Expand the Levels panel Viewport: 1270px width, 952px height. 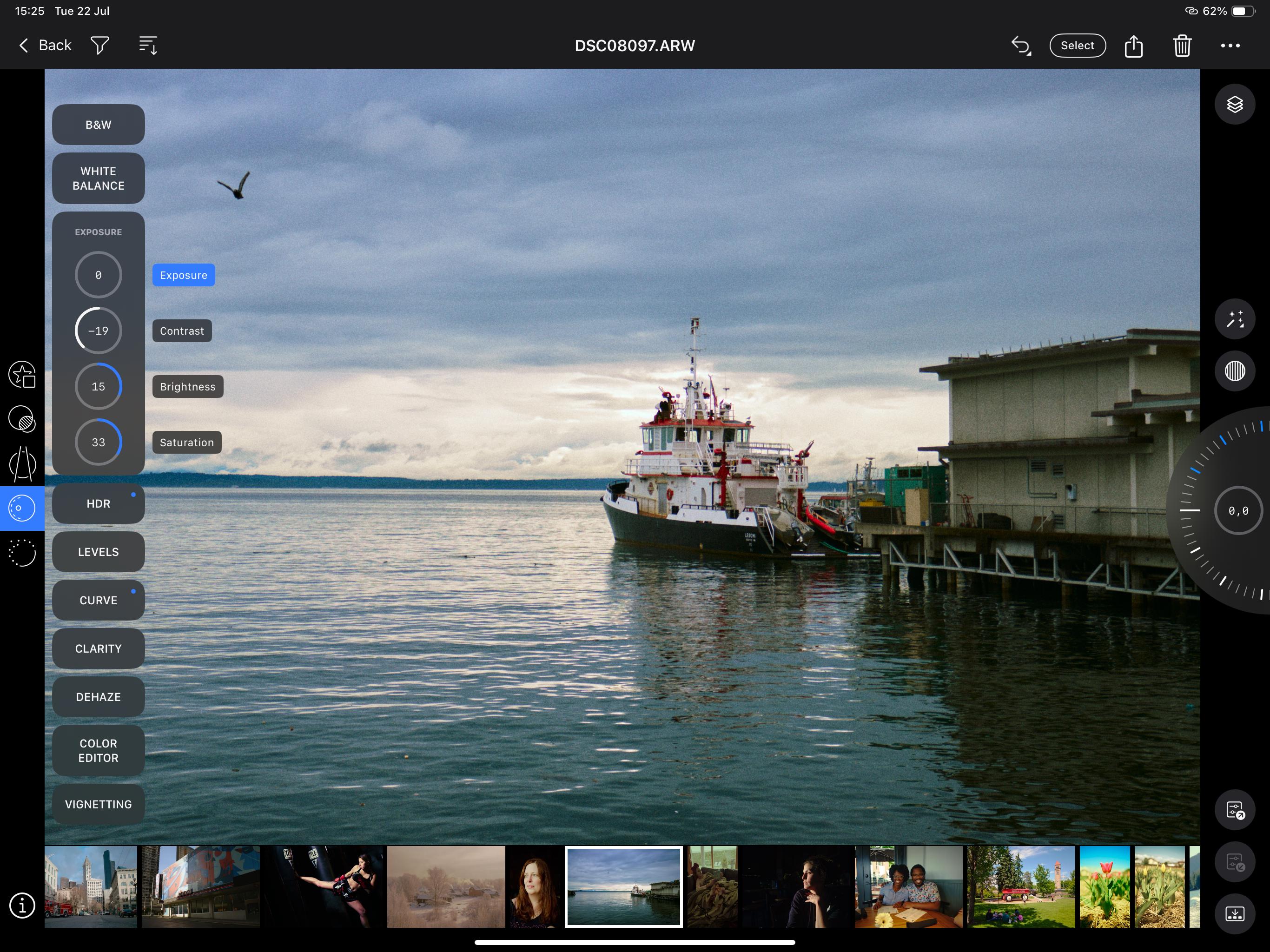coord(98,552)
